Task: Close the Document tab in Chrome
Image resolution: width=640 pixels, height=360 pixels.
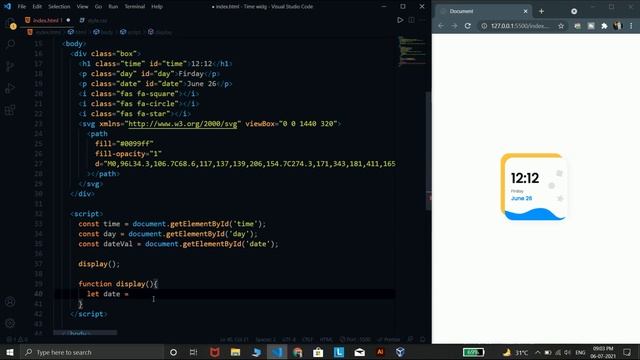Action: [x=526, y=11]
